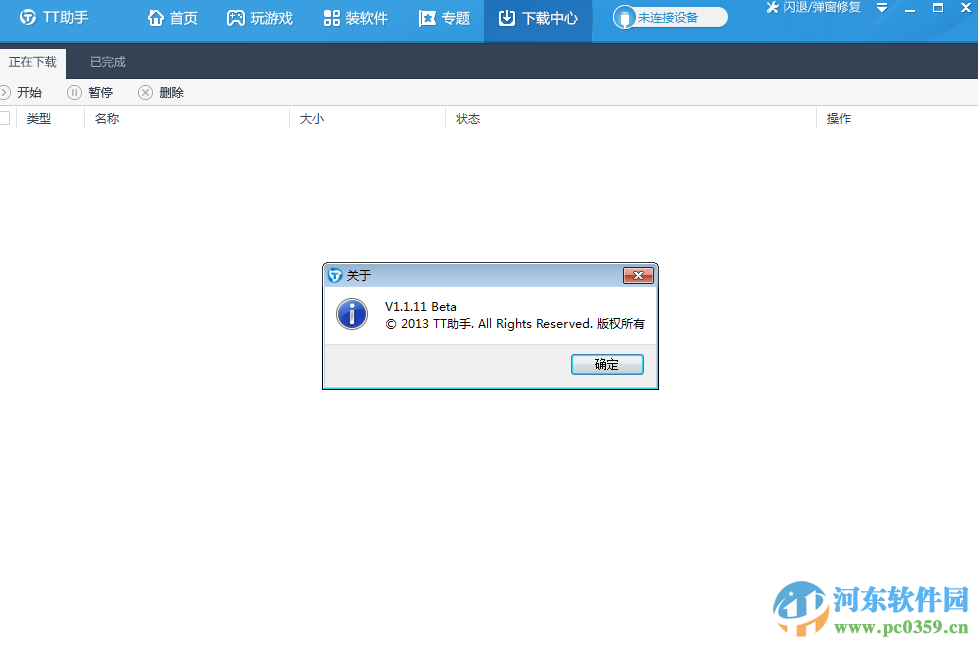Close the 关于 dialog with X

(x=638, y=275)
